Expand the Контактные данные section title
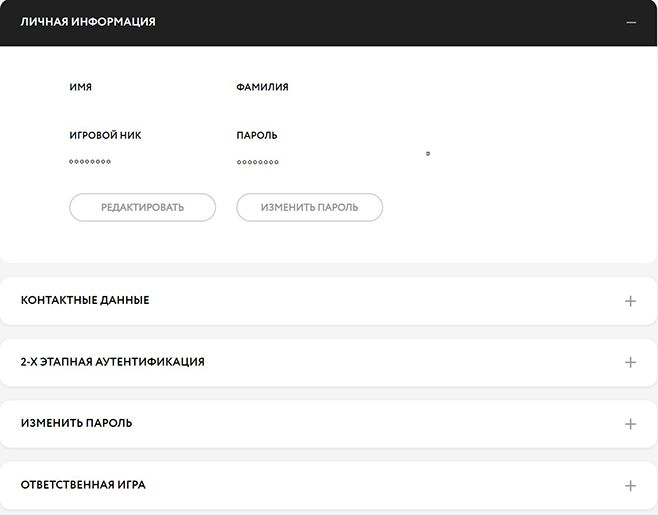The width and height of the screenshot is (658, 515). pyautogui.click(x=85, y=300)
